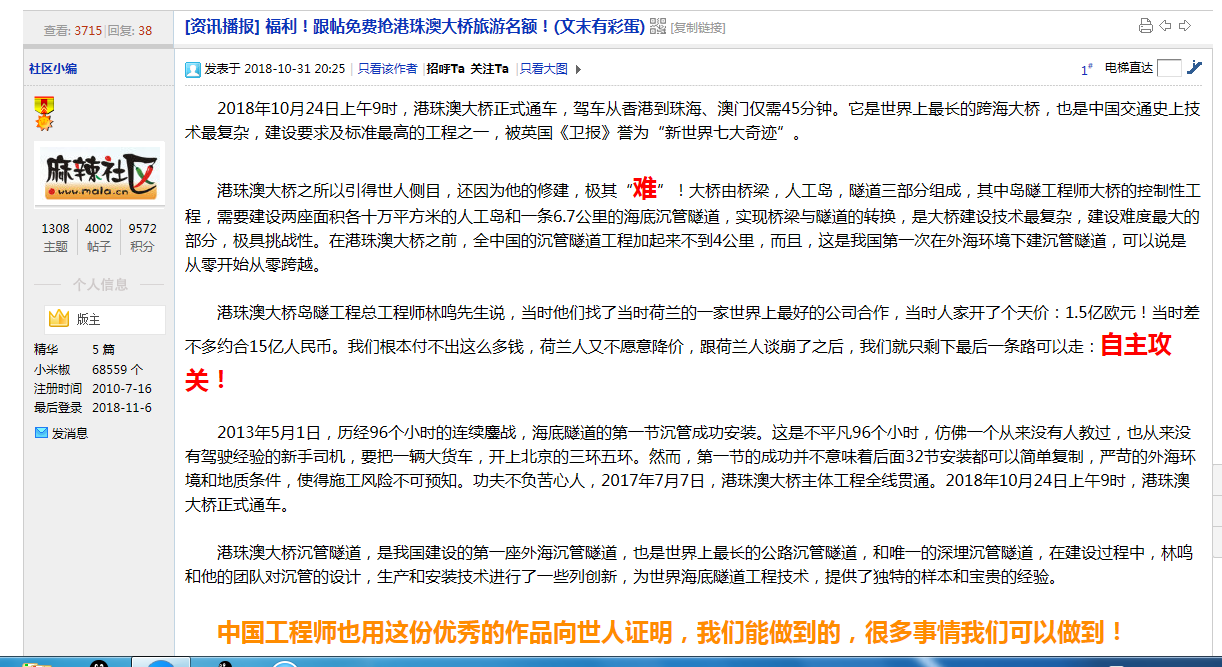Open the 1308 主题 count link

[55, 237]
